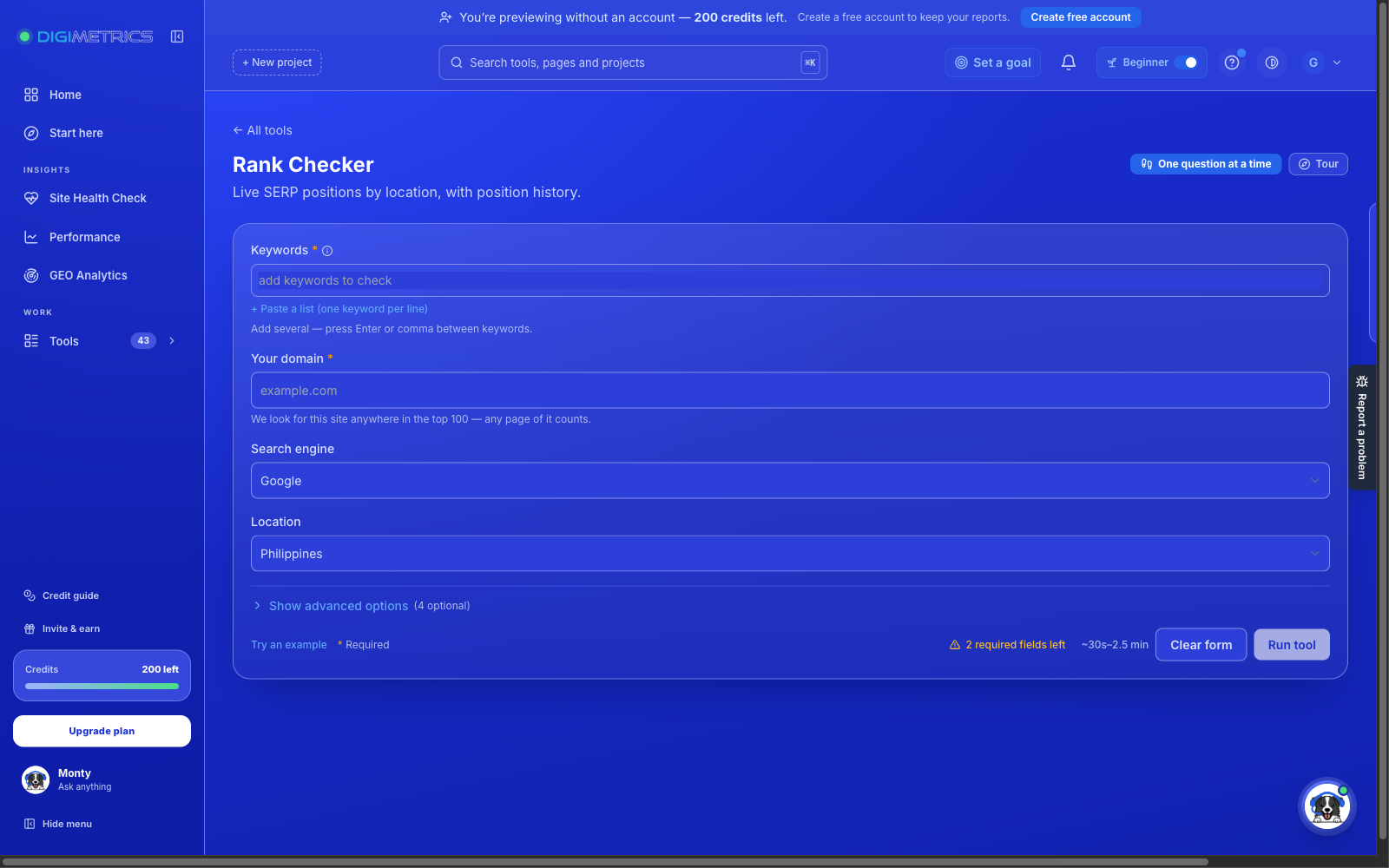Expand the Tools submenu arrow
Viewport: 1389px width, 868px height.
click(x=172, y=341)
